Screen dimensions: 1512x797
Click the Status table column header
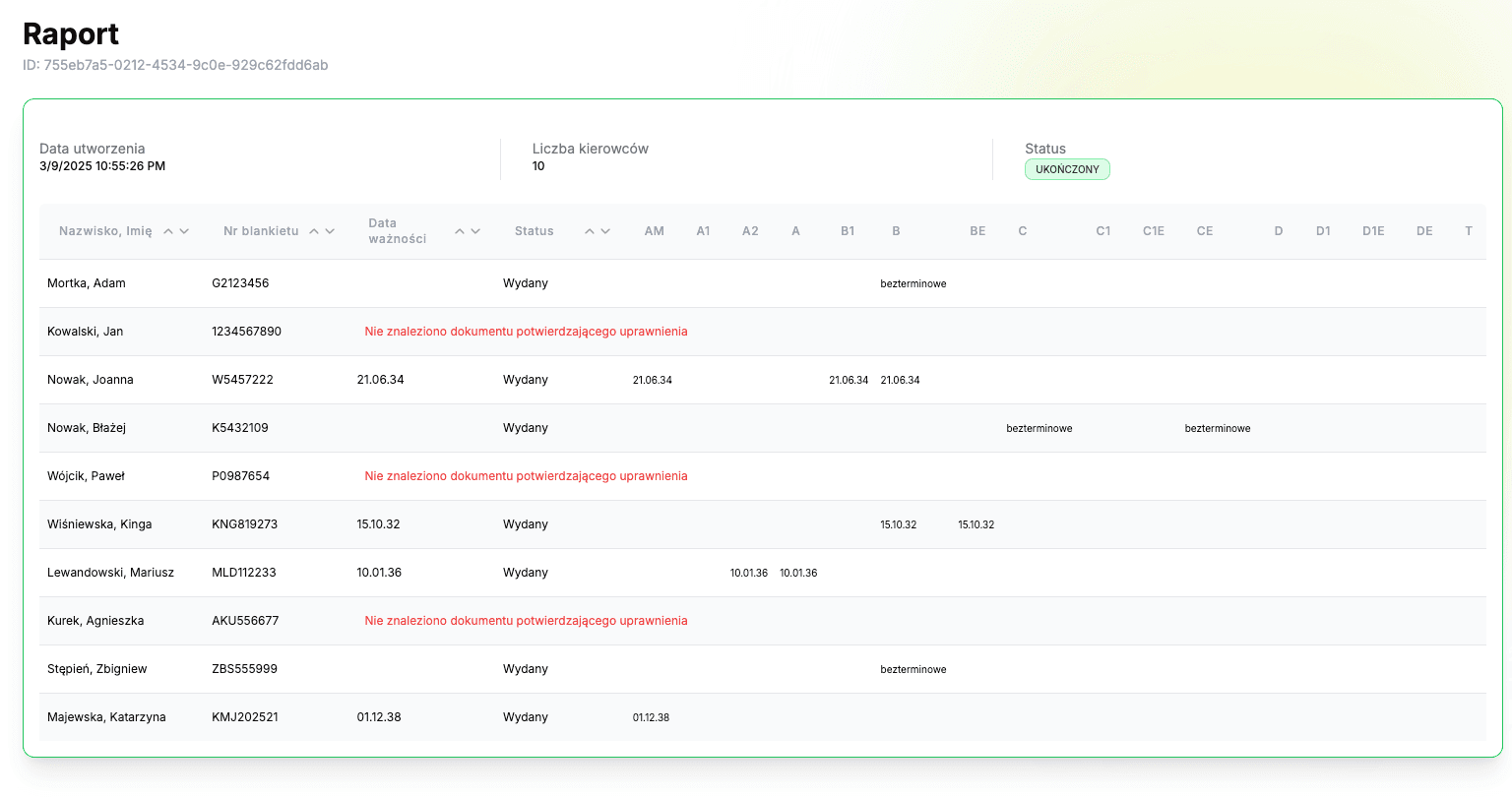(x=535, y=231)
